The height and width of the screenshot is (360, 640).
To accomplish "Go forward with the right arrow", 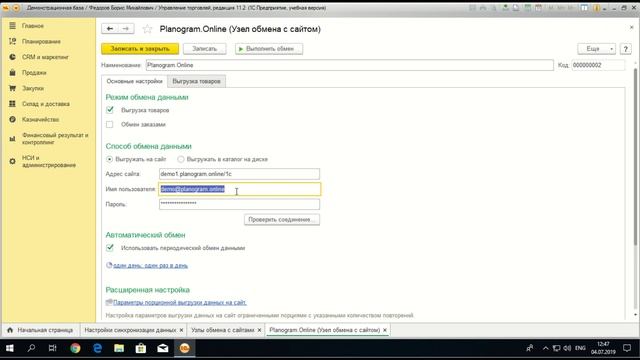I will (x=126, y=29).
